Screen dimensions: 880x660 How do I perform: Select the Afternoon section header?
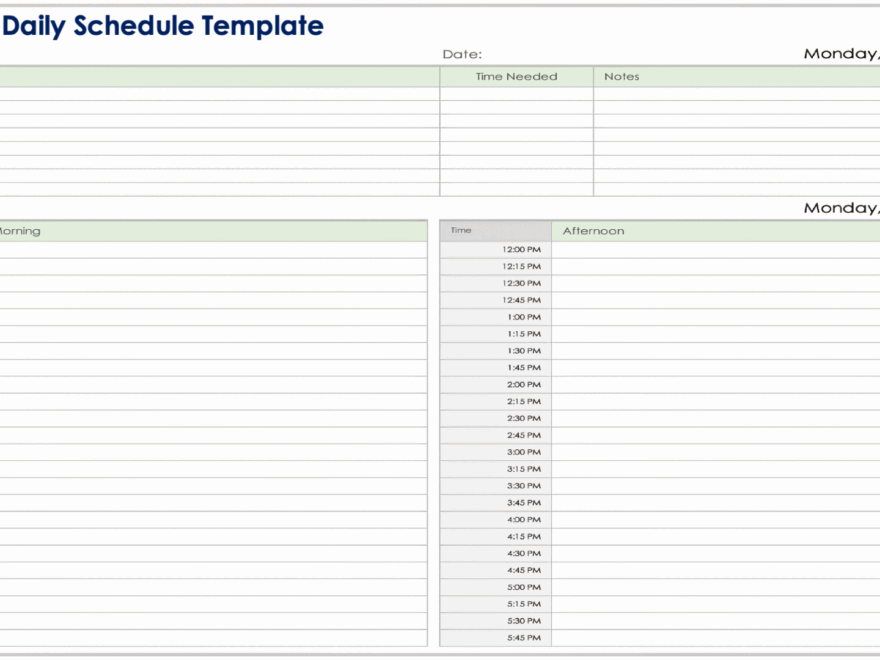(x=594, y=231)
